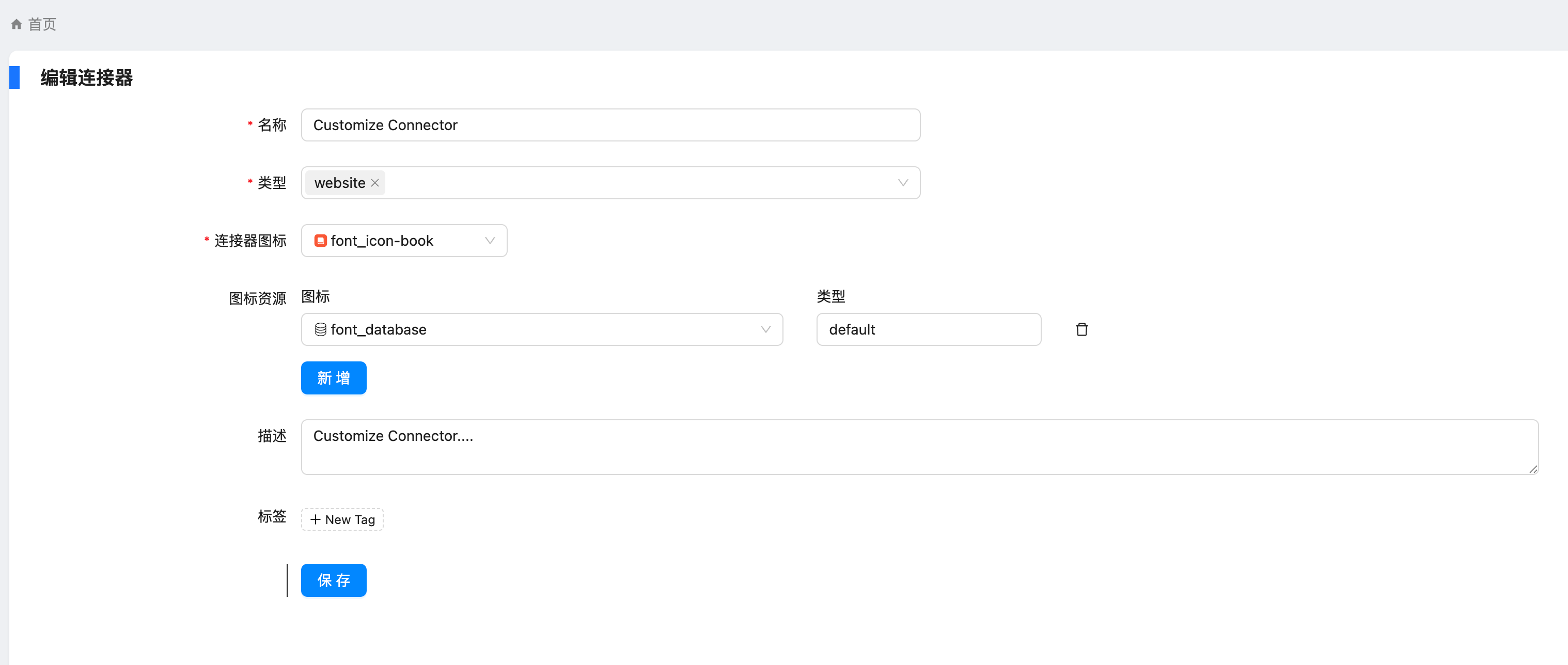Click the plus icon in New Tag
1568x665 pixels.
[x=315, y=519]
